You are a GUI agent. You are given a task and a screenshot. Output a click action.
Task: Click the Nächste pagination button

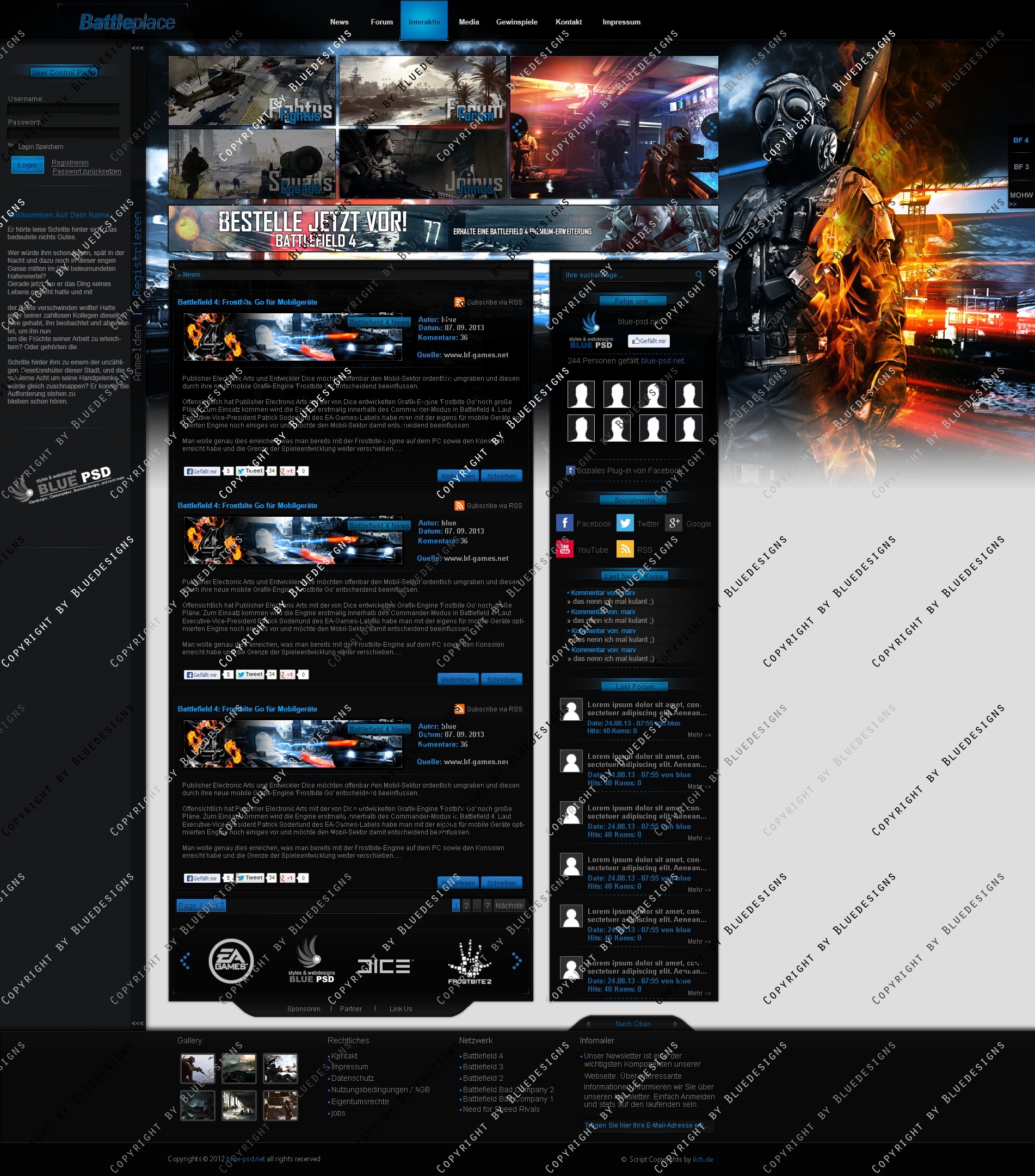(x=509, y=906)
